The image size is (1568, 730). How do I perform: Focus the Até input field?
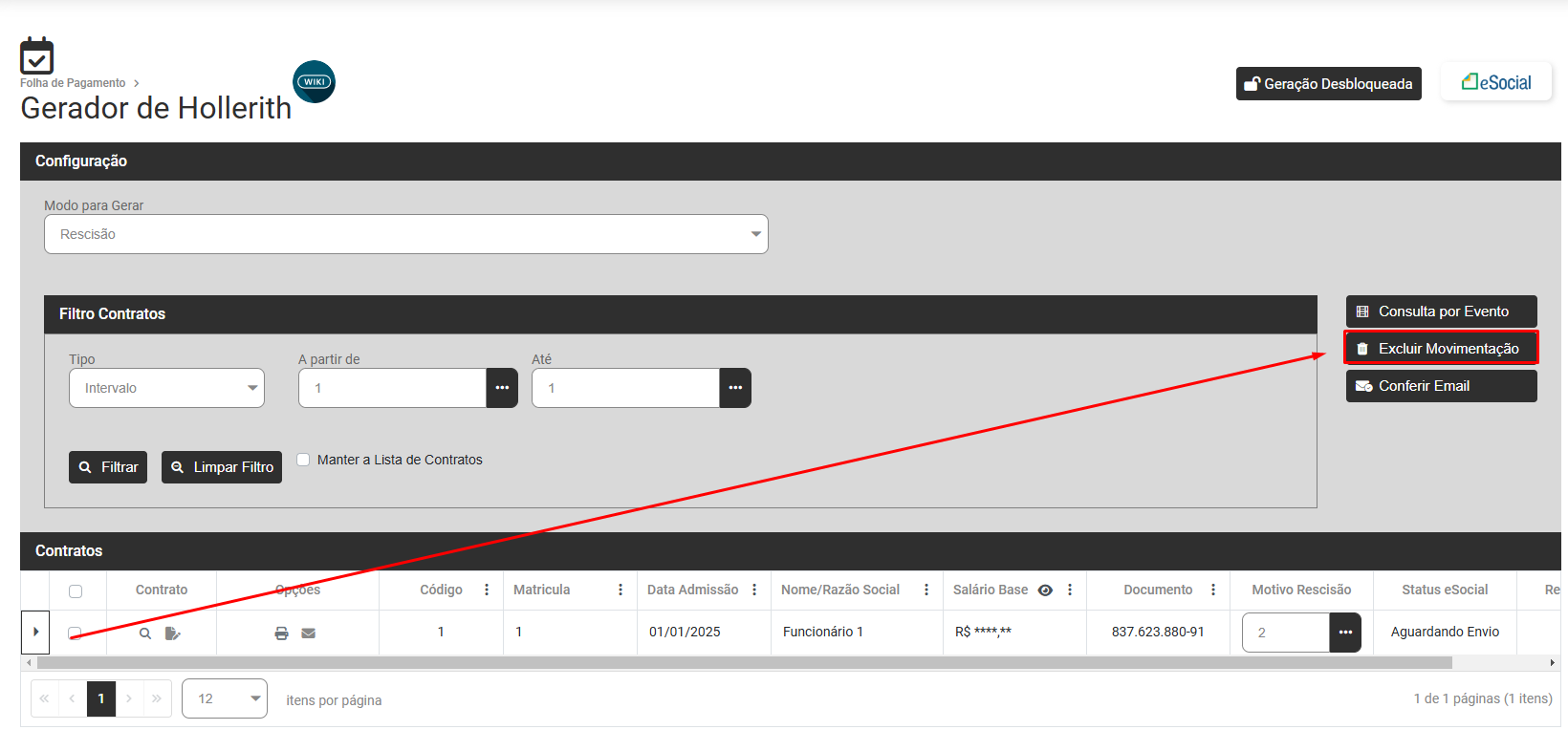625,388
